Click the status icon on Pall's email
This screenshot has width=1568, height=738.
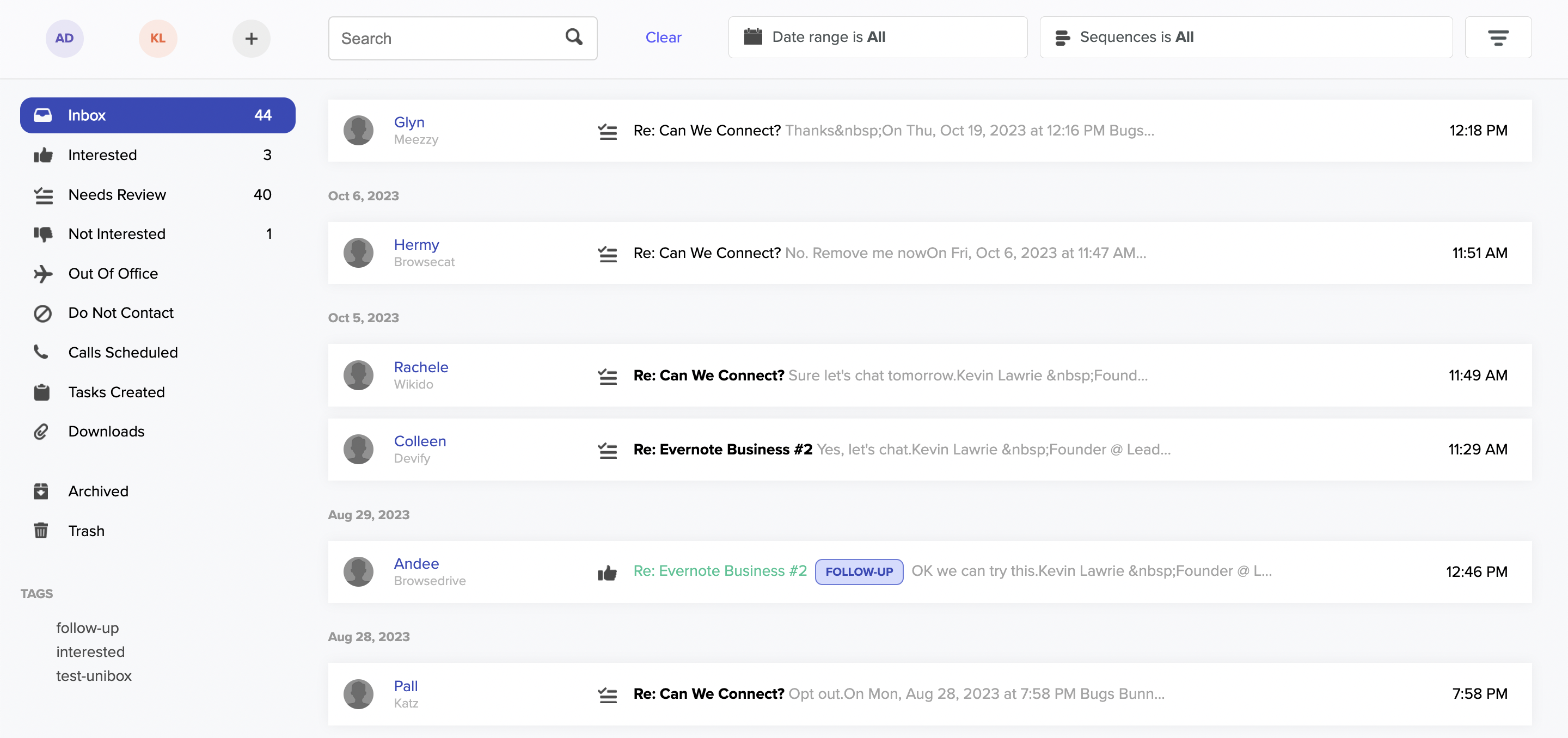tap(607, 694)
